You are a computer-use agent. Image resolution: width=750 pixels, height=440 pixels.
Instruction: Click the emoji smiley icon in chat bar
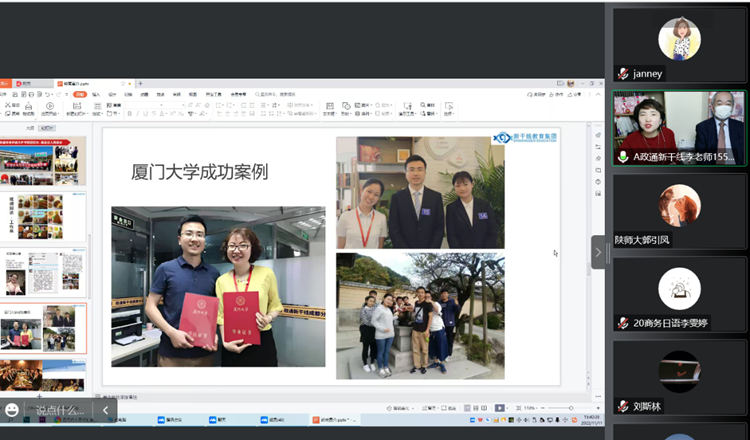[x=12, y=410]
